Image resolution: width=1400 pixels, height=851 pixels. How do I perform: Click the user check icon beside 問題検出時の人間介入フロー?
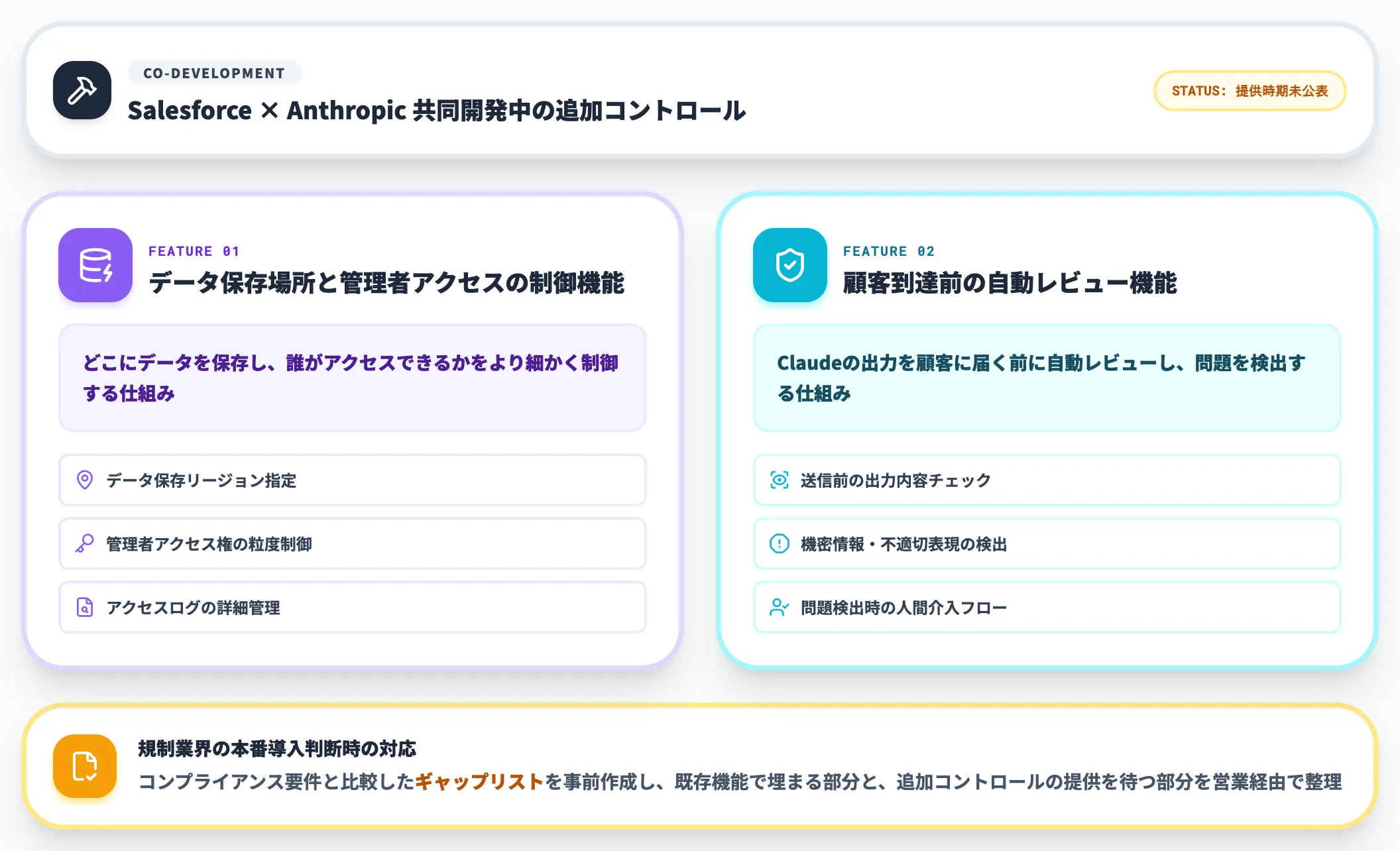pos(780,607)
